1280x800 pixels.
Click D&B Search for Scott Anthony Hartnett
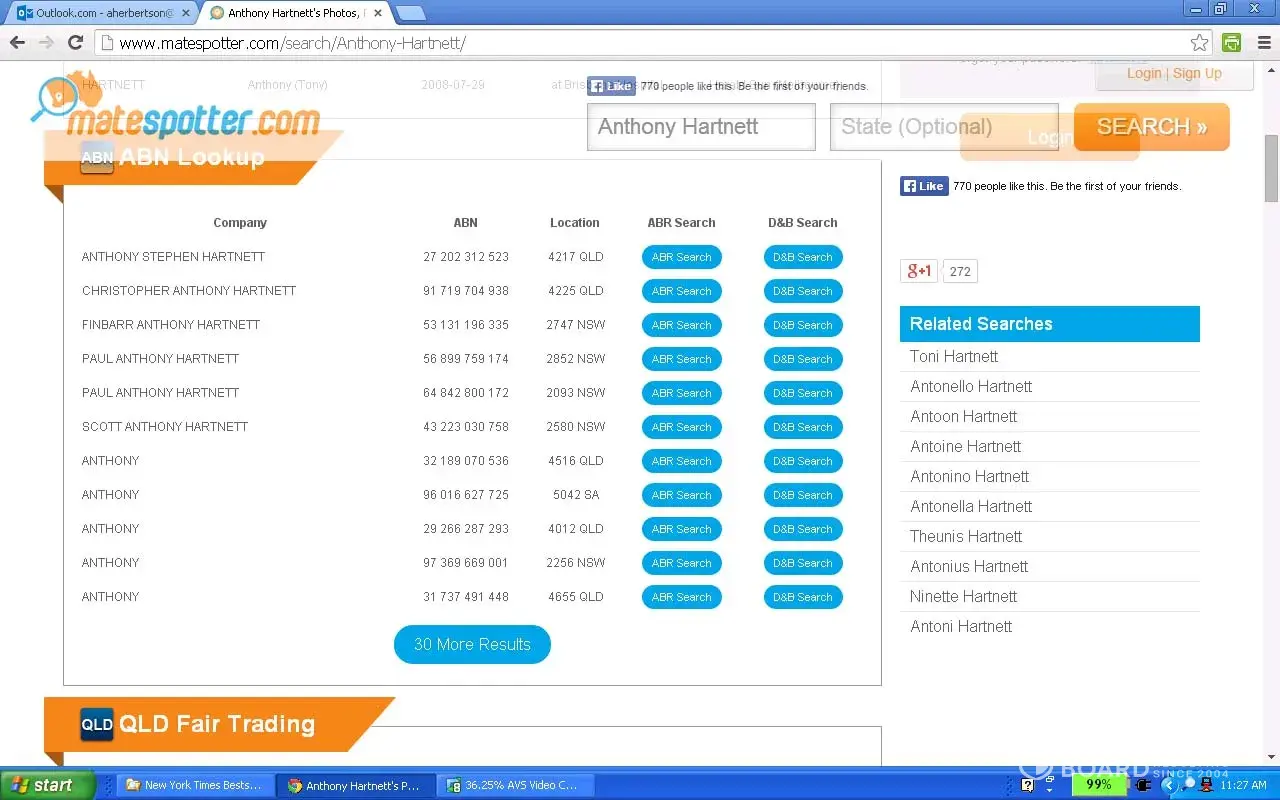[802, 427]
